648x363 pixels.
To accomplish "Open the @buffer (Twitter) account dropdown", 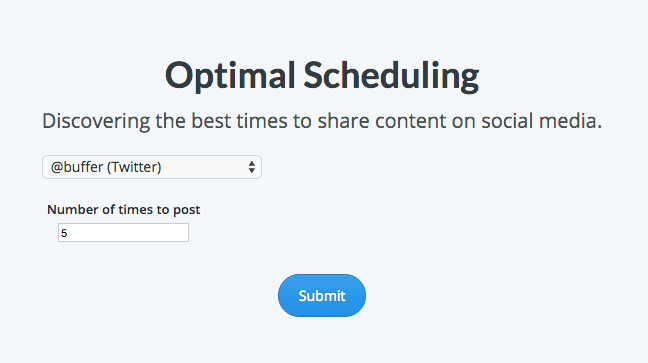I will point(152,167).
